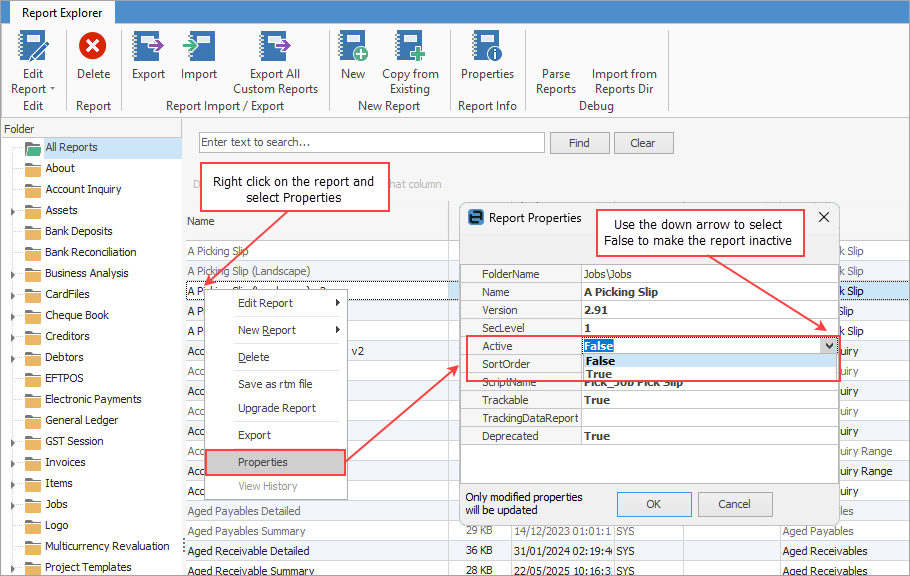Click the Export report icon

(x=148, y=46)
